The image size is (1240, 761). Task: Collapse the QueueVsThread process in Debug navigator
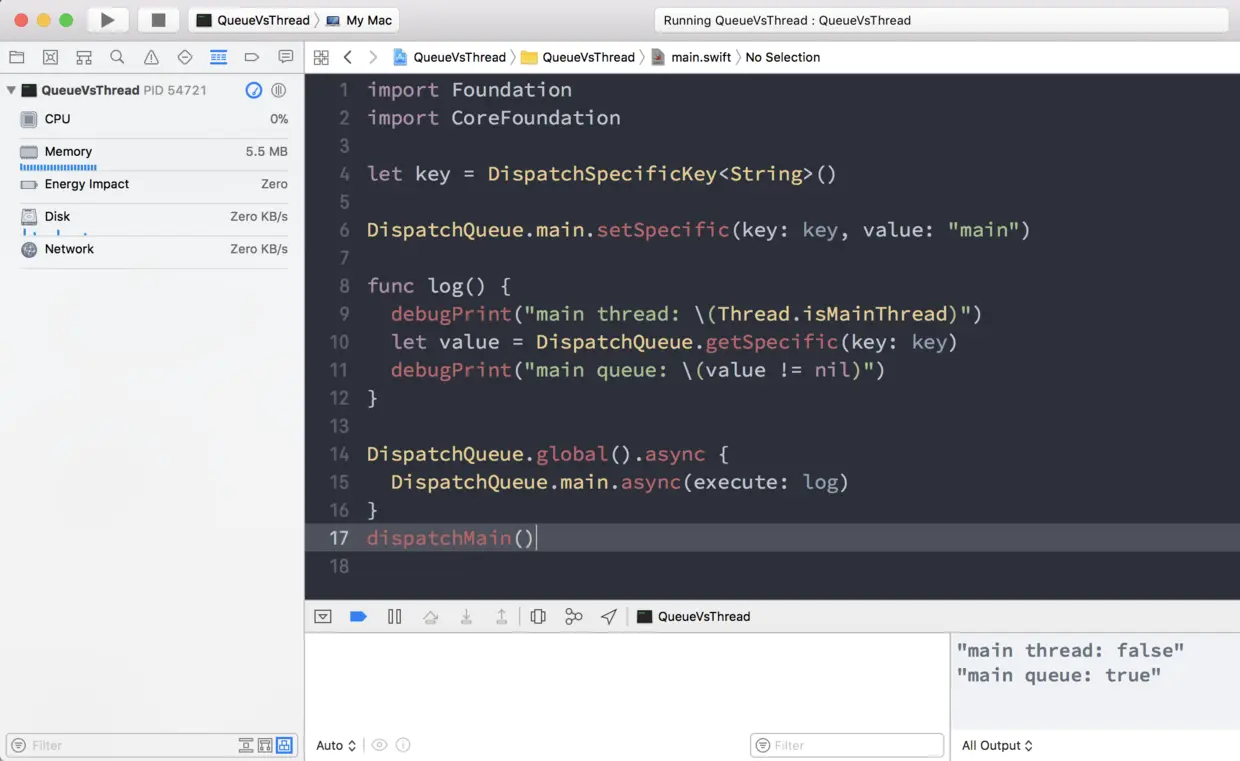tap(10, 90)
